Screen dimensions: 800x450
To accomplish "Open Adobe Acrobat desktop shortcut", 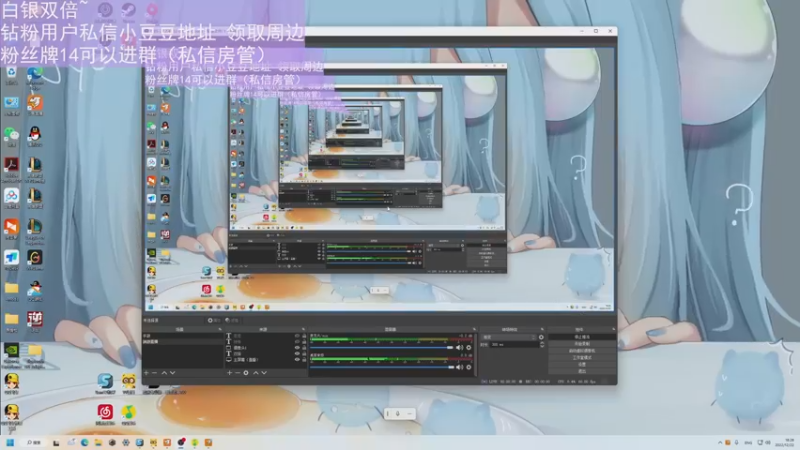I will coord(11,168).
